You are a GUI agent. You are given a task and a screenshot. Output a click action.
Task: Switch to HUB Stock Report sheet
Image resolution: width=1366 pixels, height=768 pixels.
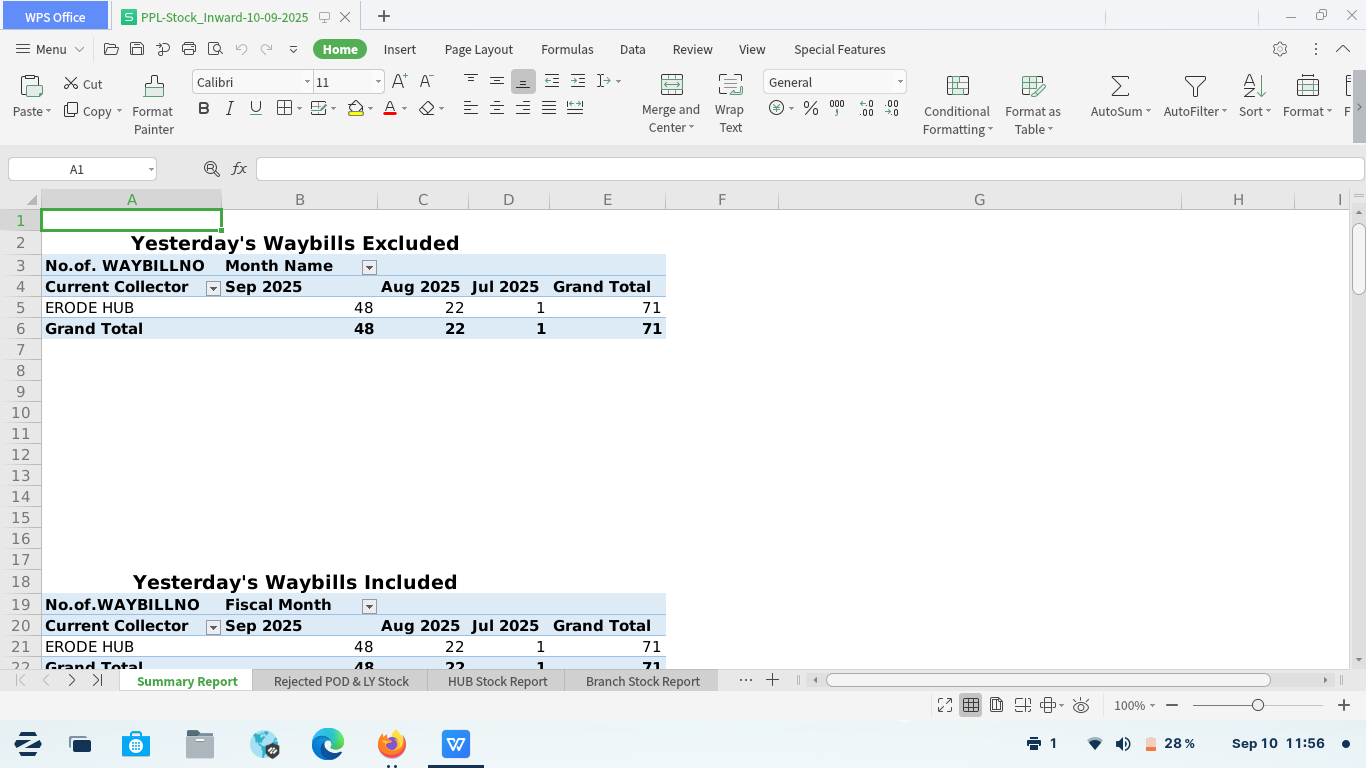click(497, 681)
